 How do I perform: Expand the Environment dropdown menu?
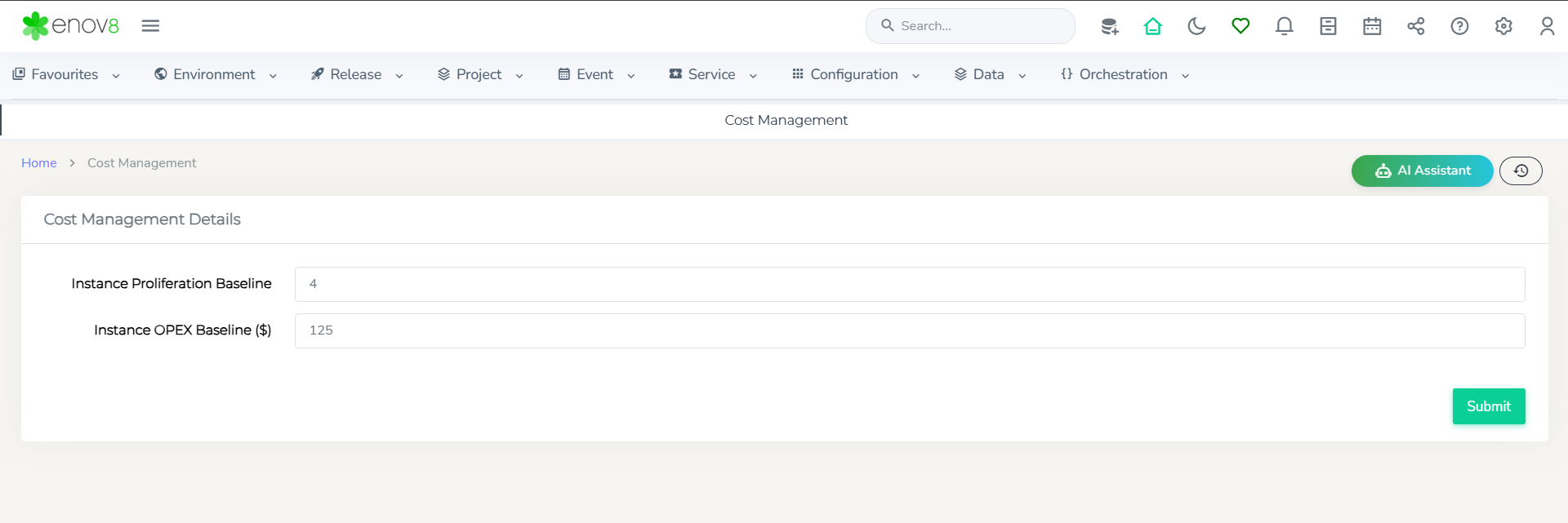[216, 74]
